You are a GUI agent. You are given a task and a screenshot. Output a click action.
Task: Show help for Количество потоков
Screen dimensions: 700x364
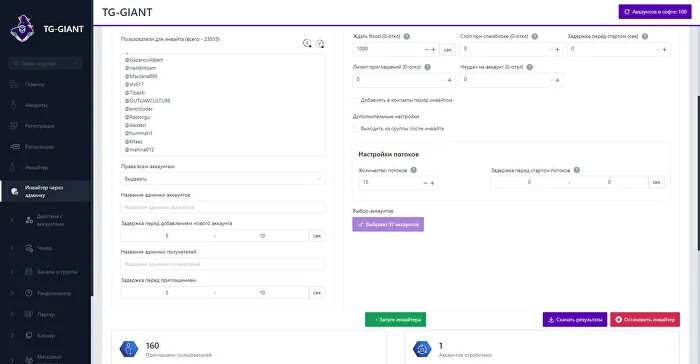click(x=414, y=170)
